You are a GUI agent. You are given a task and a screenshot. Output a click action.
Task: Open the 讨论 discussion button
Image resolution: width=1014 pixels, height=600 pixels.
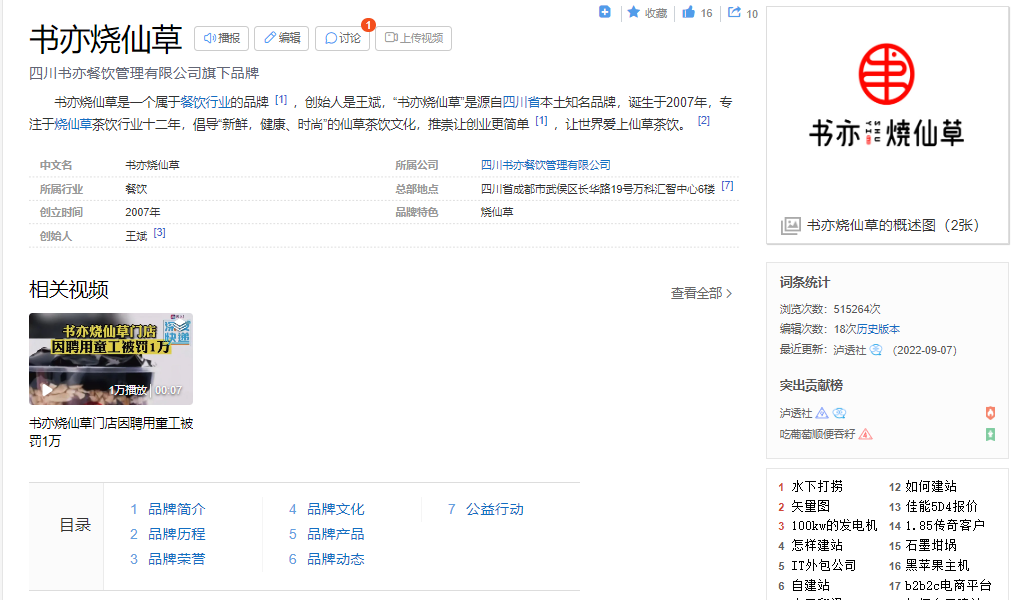tap(342, 38)
